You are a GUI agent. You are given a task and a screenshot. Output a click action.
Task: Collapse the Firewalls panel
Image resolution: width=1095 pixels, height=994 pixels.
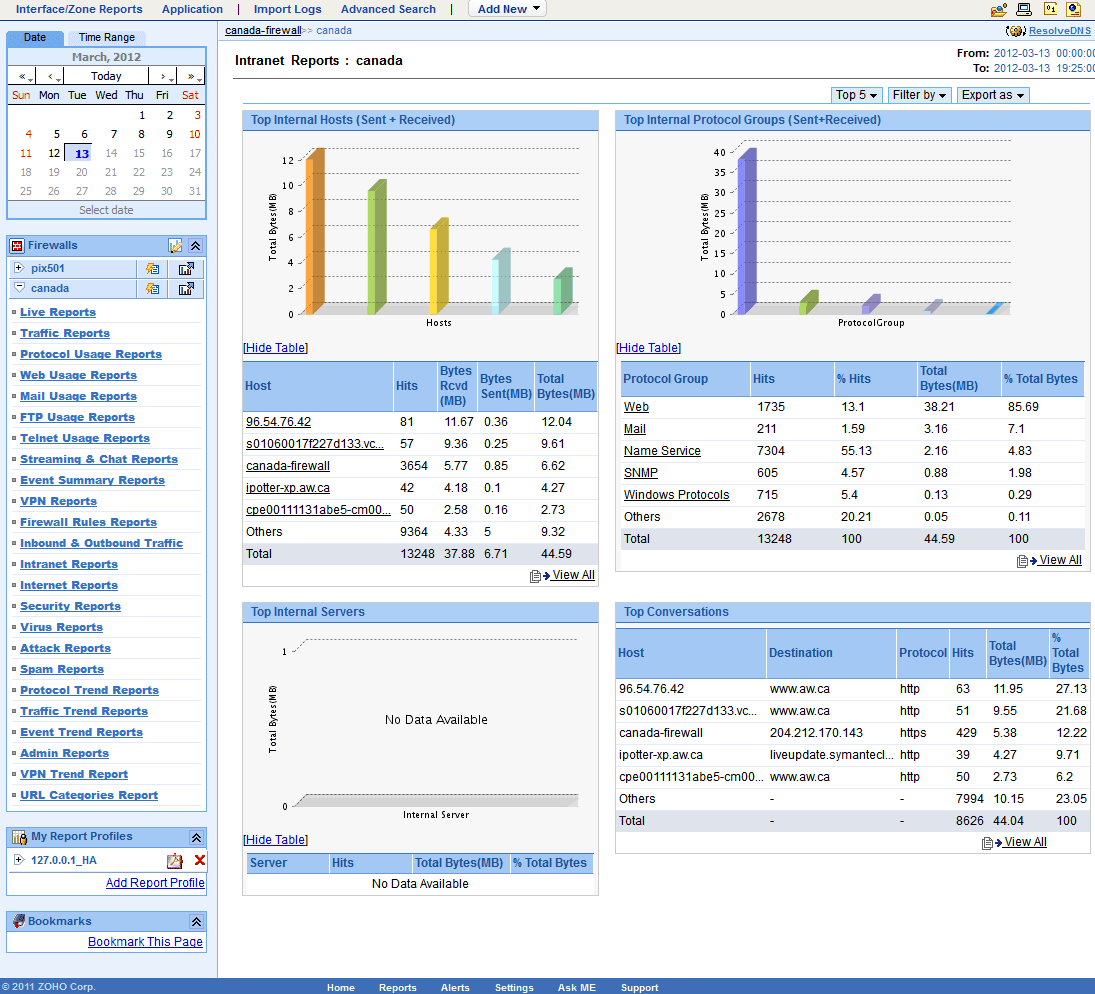click(x=196, y=246)
